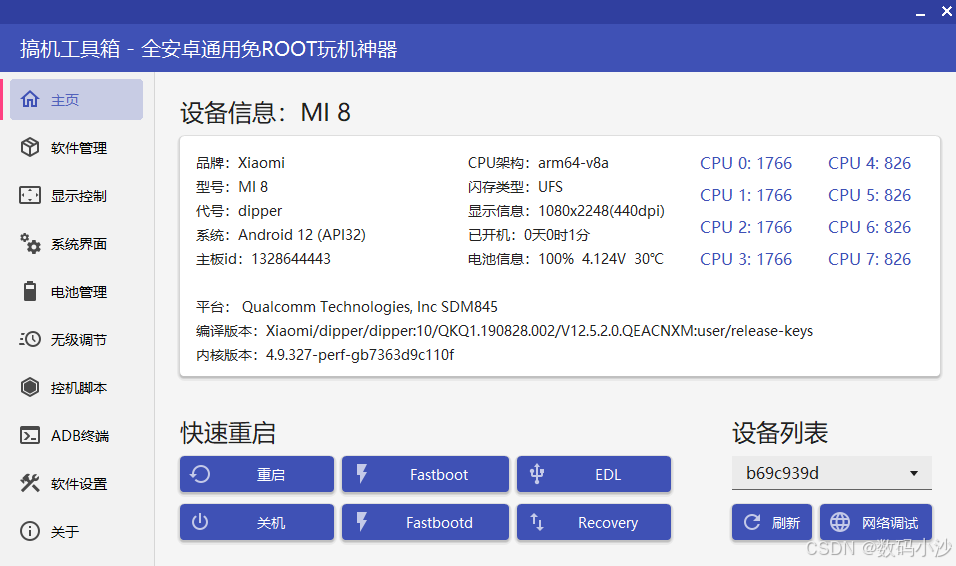Click the 电池信息 100% 4.124V text
The width and height of the screenshot is (956, 566).
(x=565, y=259)
